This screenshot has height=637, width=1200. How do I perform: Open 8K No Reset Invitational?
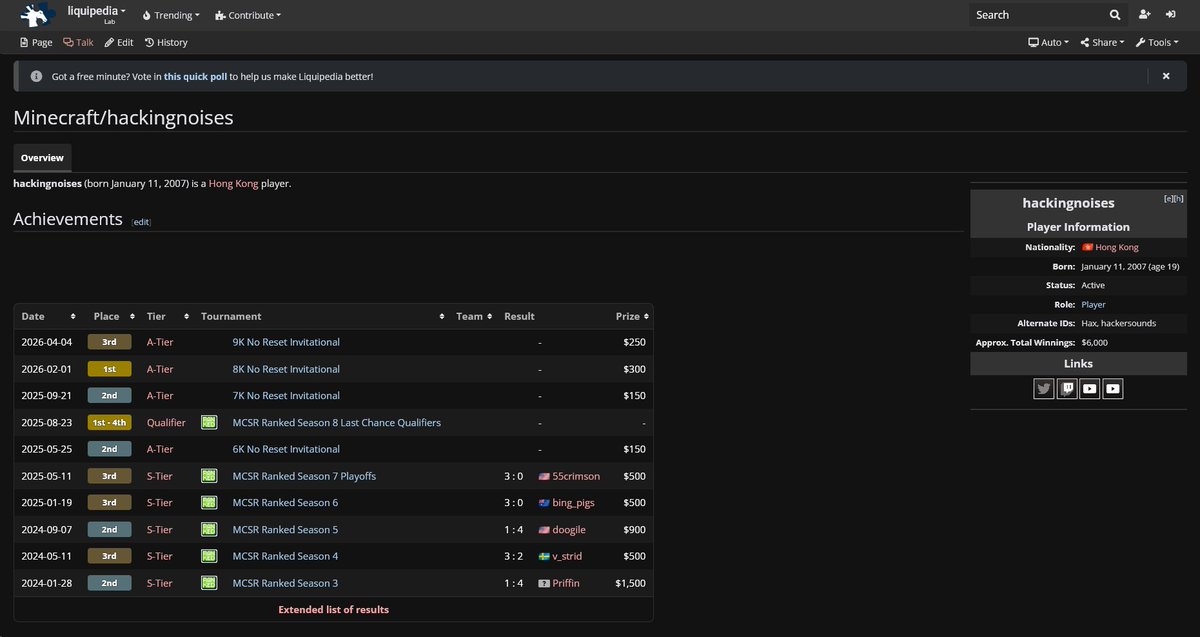[286, 369]
